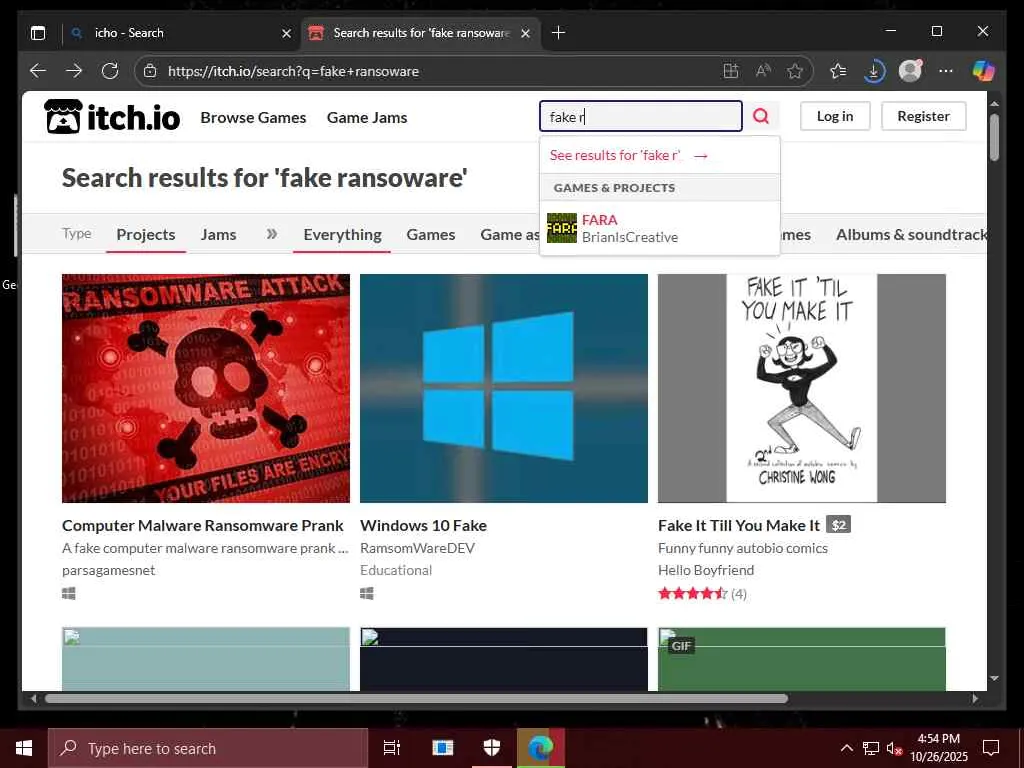Click the page vertical scrollbar thumb
Viewport: 1024px width, 768px height.
coord(994,137)
